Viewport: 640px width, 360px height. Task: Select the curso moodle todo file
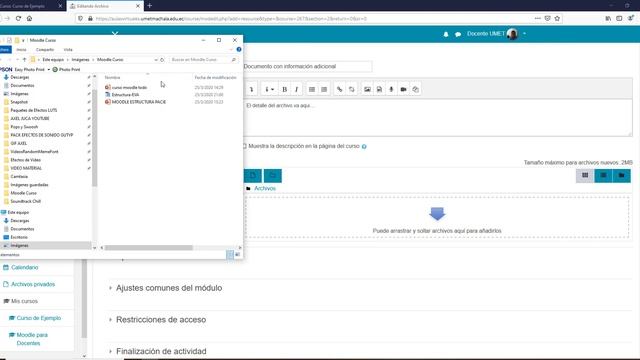click(x=129, y=87)
